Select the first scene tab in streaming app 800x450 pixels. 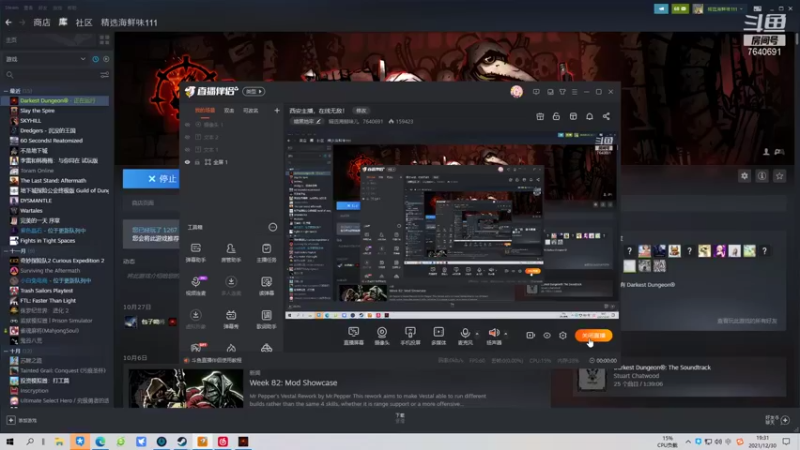click(x=205, y=111)
